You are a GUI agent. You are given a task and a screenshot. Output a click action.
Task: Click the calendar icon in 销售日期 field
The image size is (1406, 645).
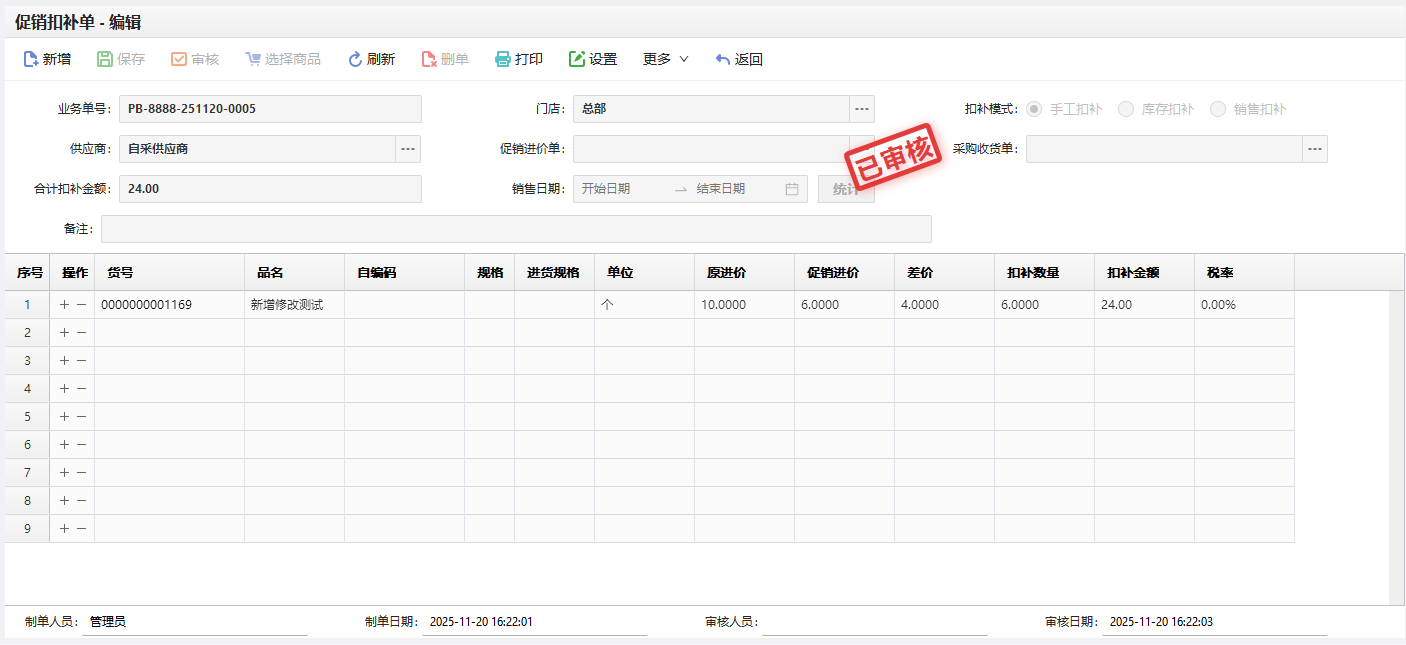(x=791, y=189)
